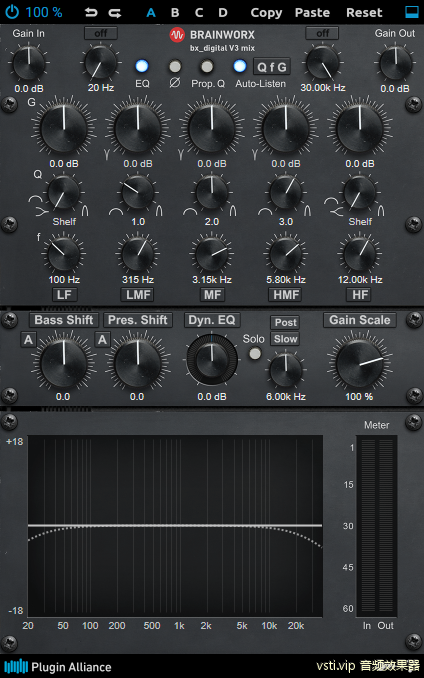Click the Bass Shift knob
This screenshot has width=424, height=678.
[x=64, y=363]
